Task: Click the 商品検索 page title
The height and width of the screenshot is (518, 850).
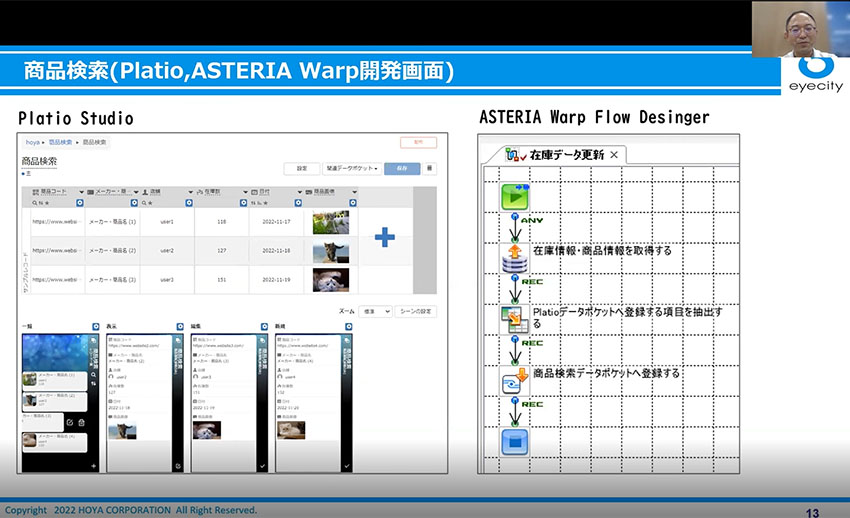Action: (x=39, y=161)
